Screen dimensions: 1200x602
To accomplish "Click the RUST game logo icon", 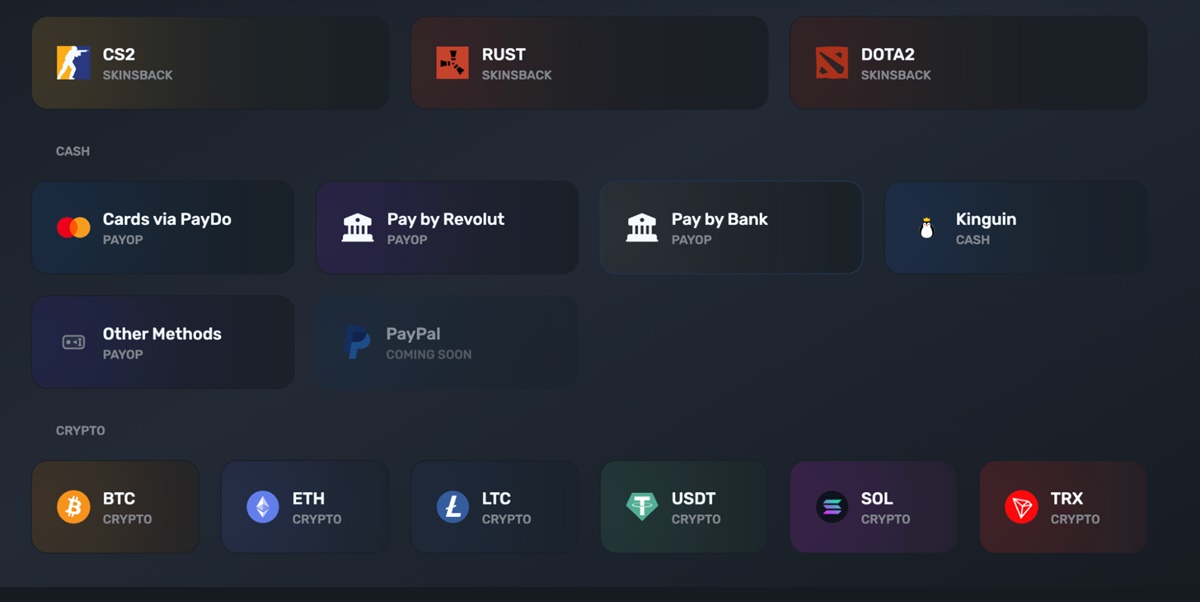I will 452,63.
